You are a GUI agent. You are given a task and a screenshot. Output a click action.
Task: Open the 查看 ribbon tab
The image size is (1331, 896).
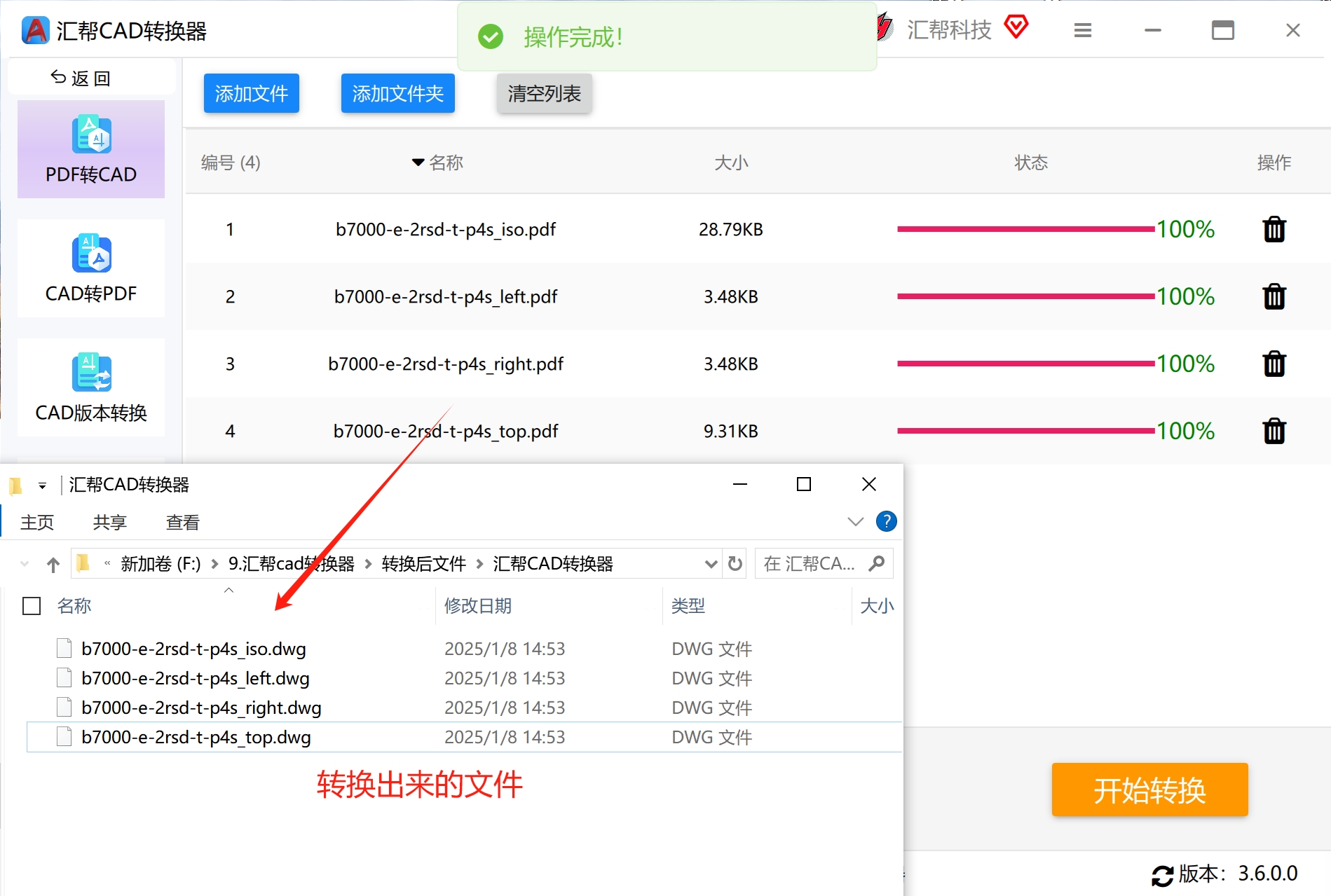(183, 523)
